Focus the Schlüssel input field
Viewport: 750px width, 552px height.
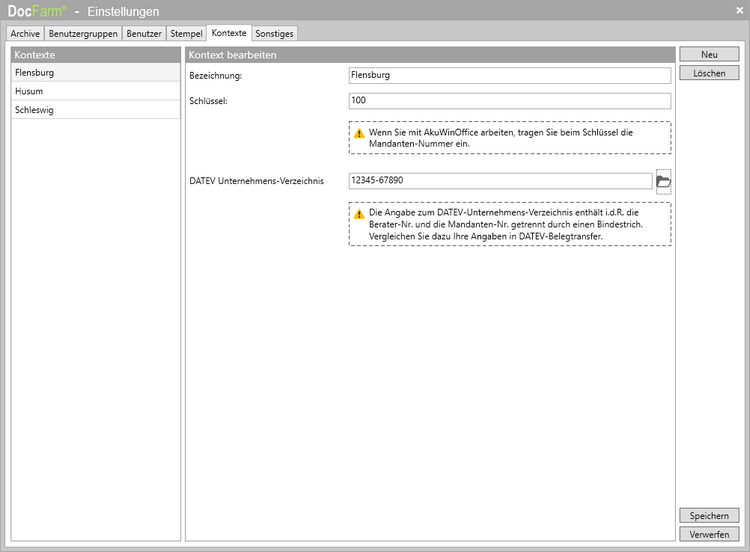pos(509,101)
